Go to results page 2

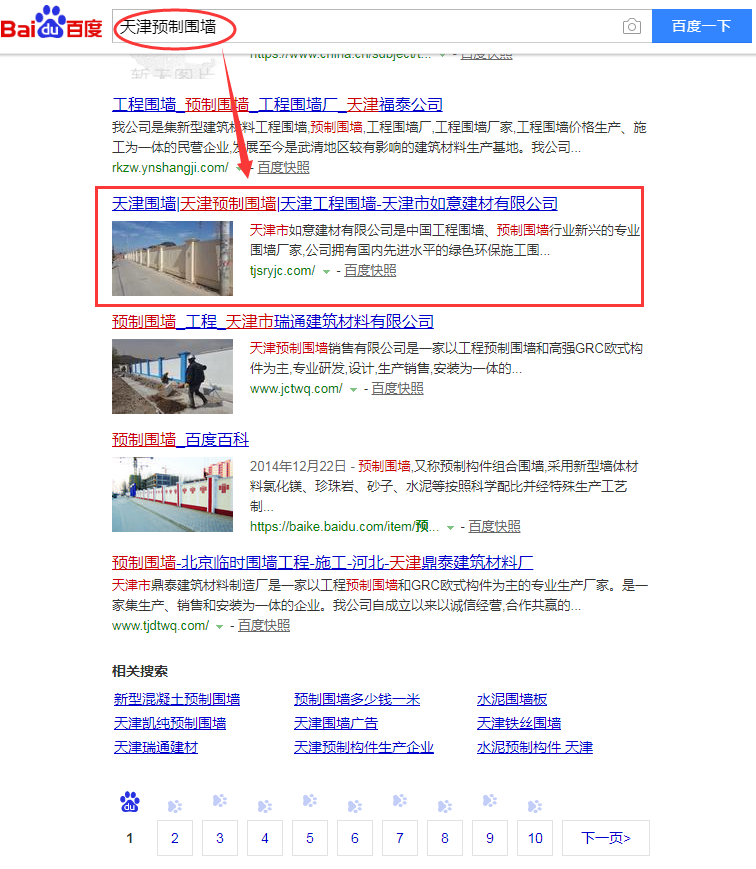pos(175,838)
